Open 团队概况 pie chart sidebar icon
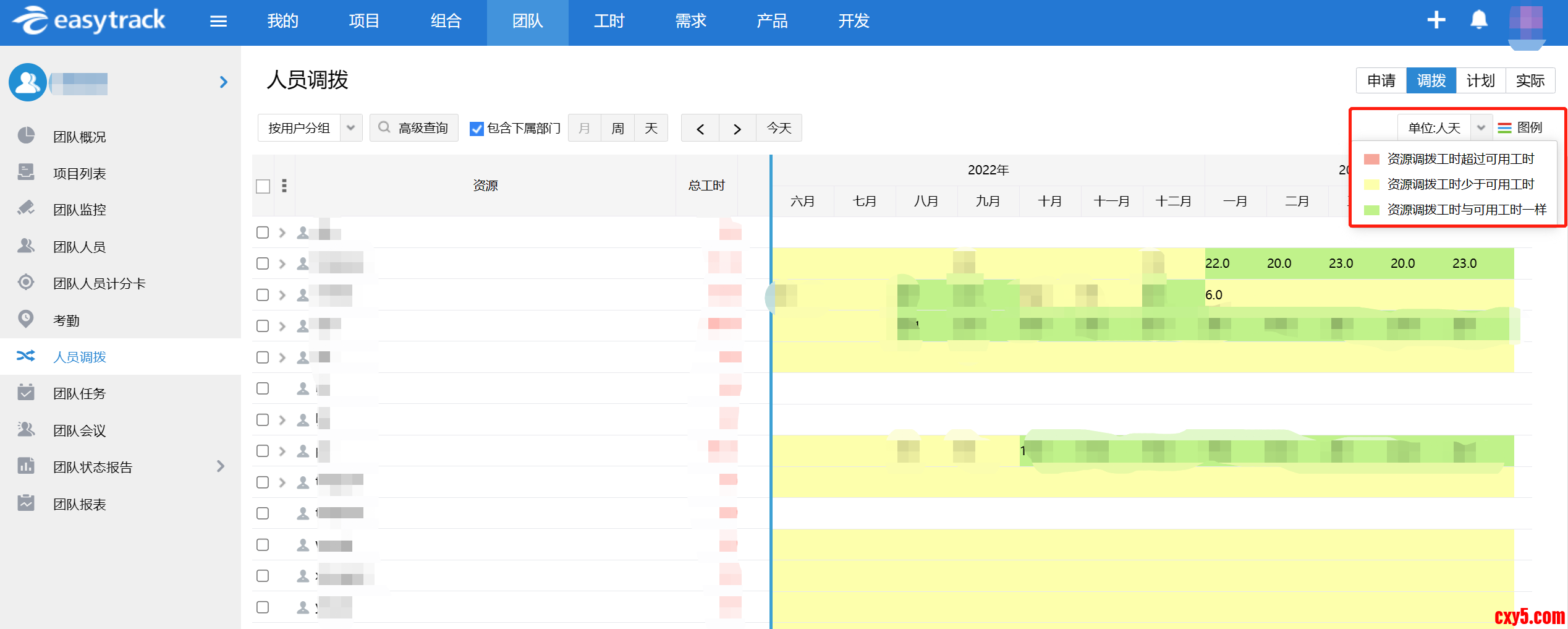Viewport: 1568px width, 629px height. [26, 135]
